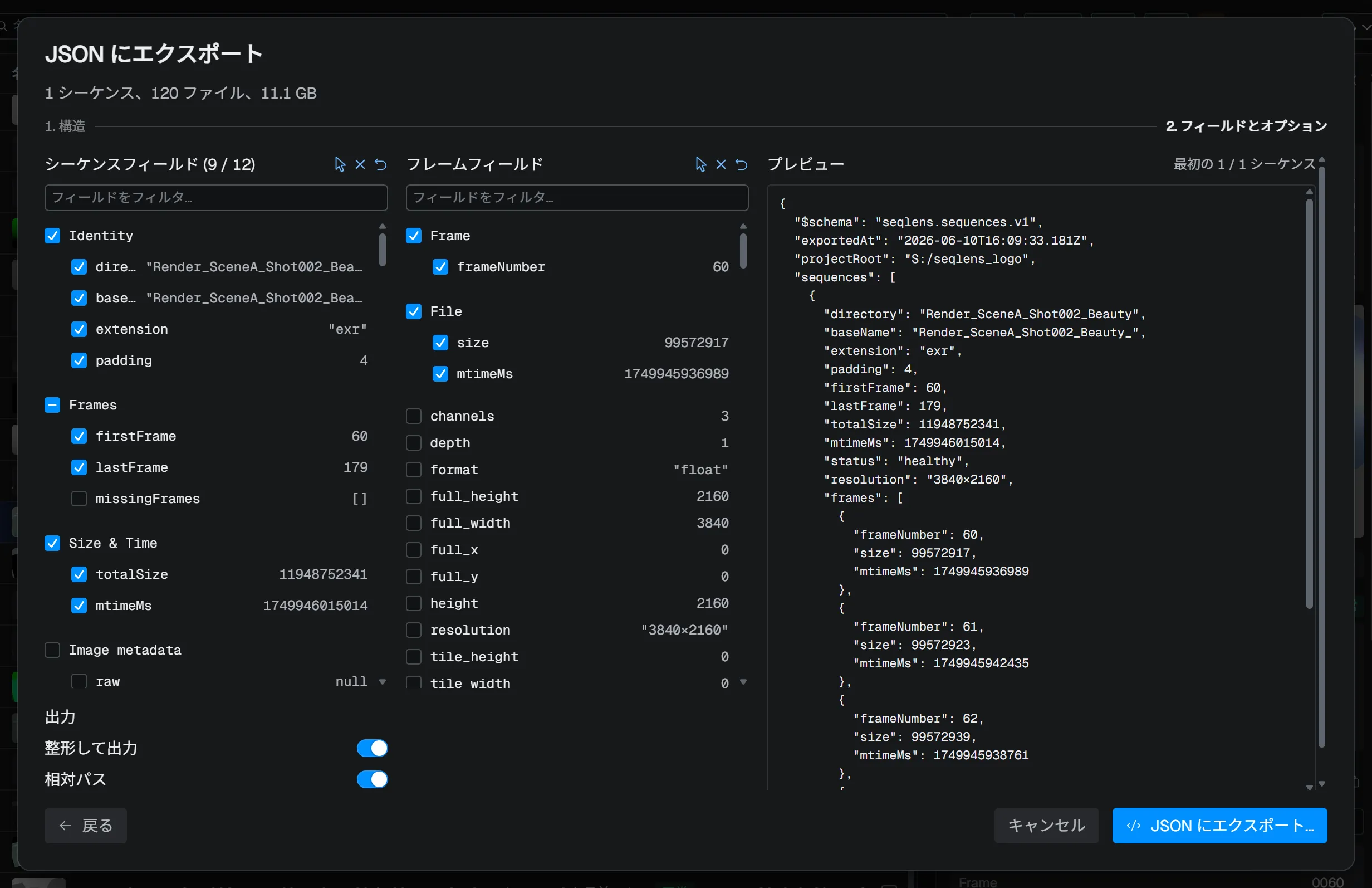The width and height of the screenshot is (1372, 888).
Task: Click "status": "healthy" in preview
Action: click(896, 461)
